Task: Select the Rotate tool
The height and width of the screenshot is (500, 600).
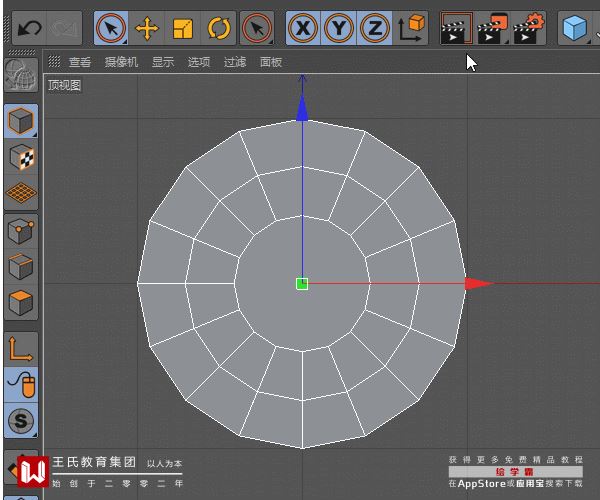Action: pyautogui.click(x=218, y=28)
